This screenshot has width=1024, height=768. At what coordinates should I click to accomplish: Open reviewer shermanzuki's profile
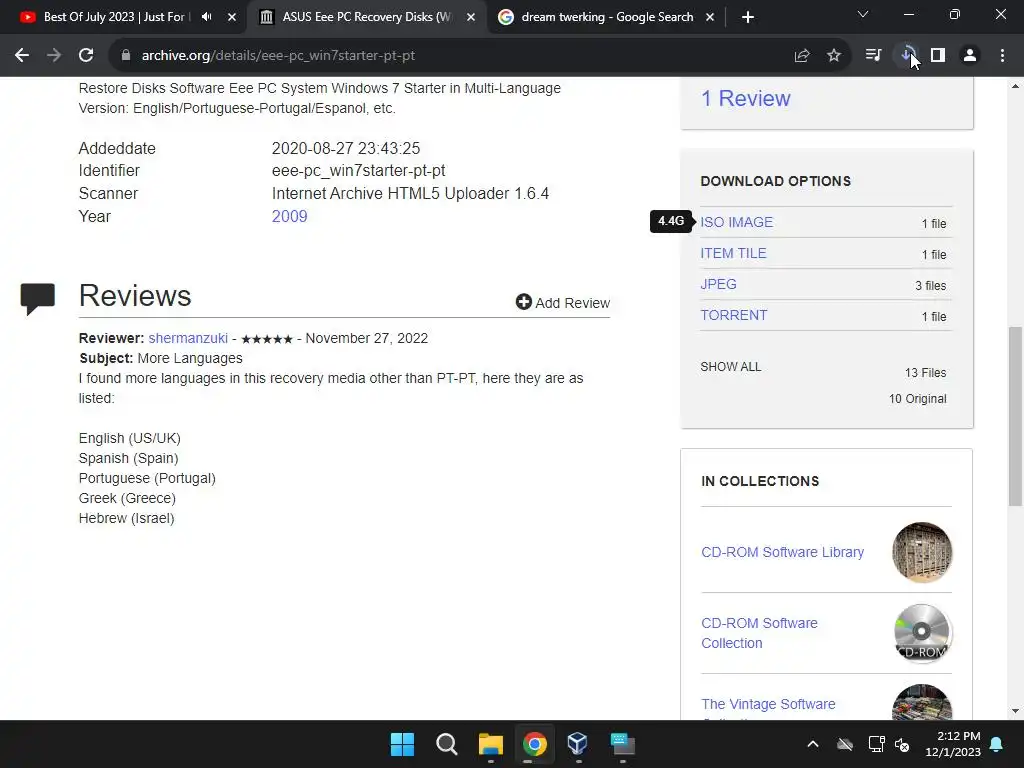point(188,338)
